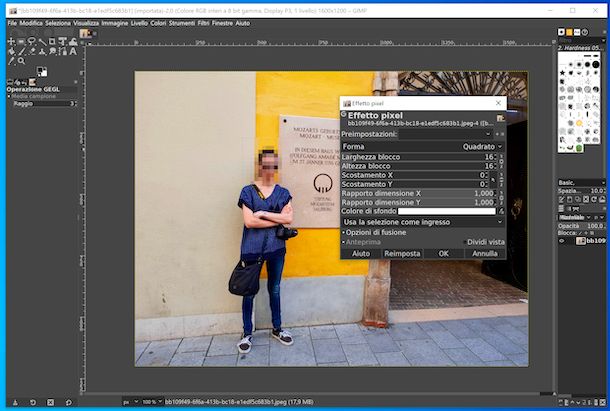Cancel the dialog with Annulla

click(x=485, y=254)
